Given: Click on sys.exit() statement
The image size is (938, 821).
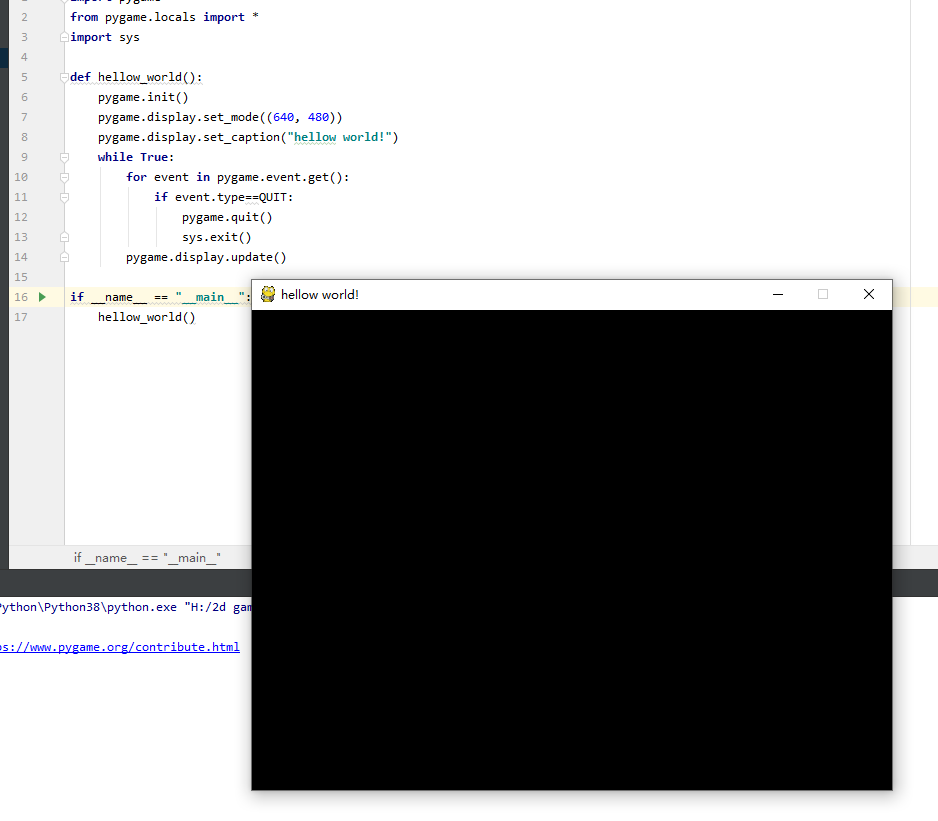Looking at the screenshot, I should pos(217,238).
